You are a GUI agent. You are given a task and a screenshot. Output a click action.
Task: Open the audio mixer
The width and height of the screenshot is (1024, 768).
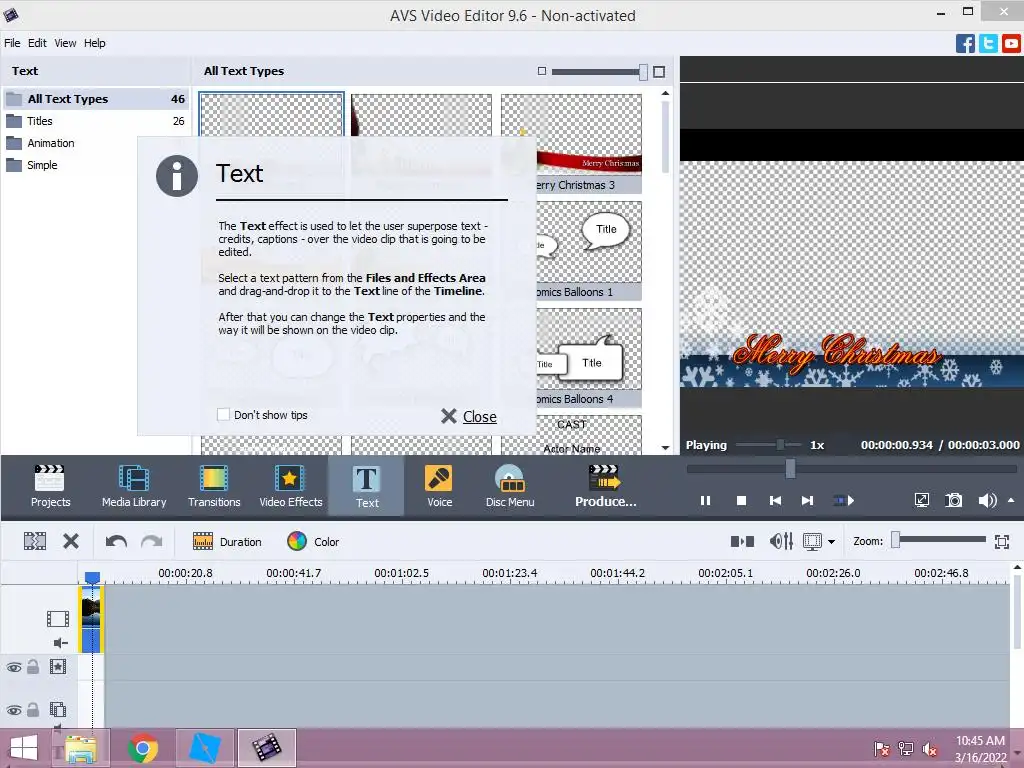point(781,541)
